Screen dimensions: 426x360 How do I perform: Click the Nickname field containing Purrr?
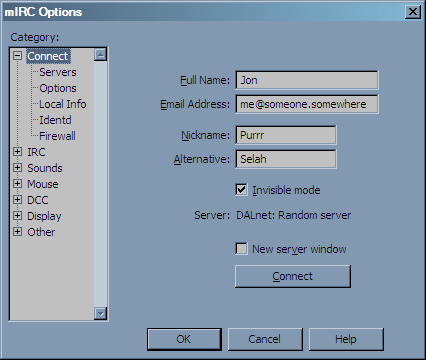click(286, 135)
